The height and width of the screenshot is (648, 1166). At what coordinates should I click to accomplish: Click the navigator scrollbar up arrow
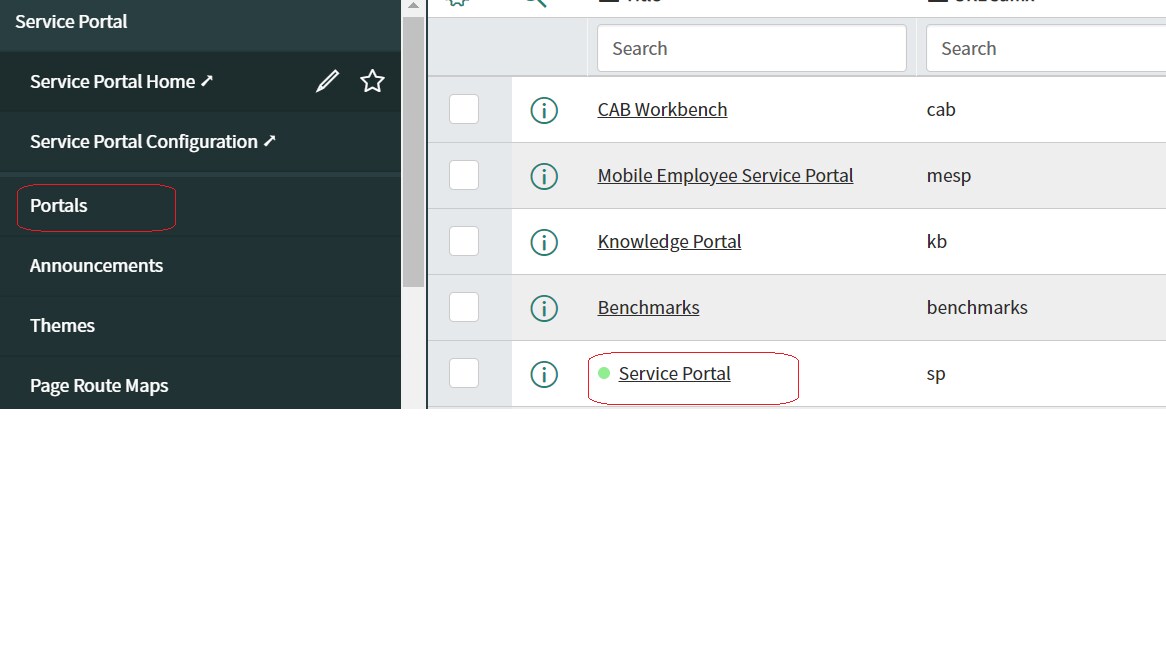[413, 5]
